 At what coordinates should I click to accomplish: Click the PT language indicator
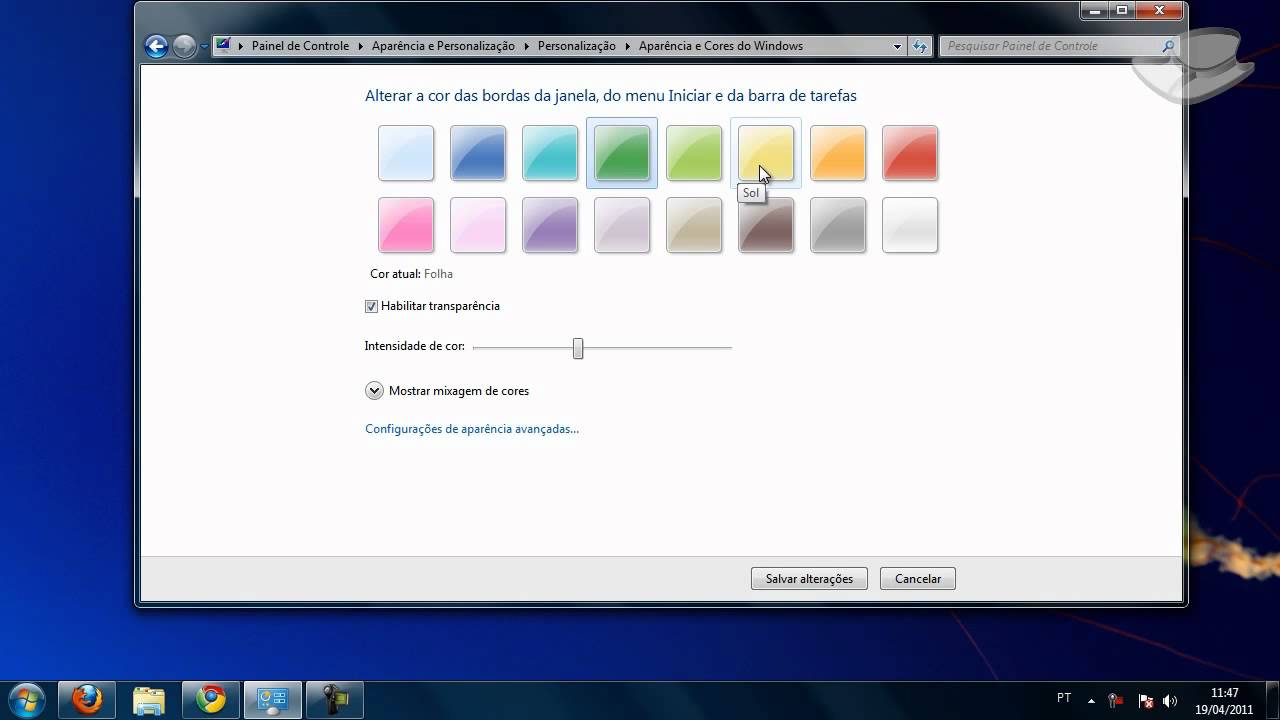coord(1064,698)
